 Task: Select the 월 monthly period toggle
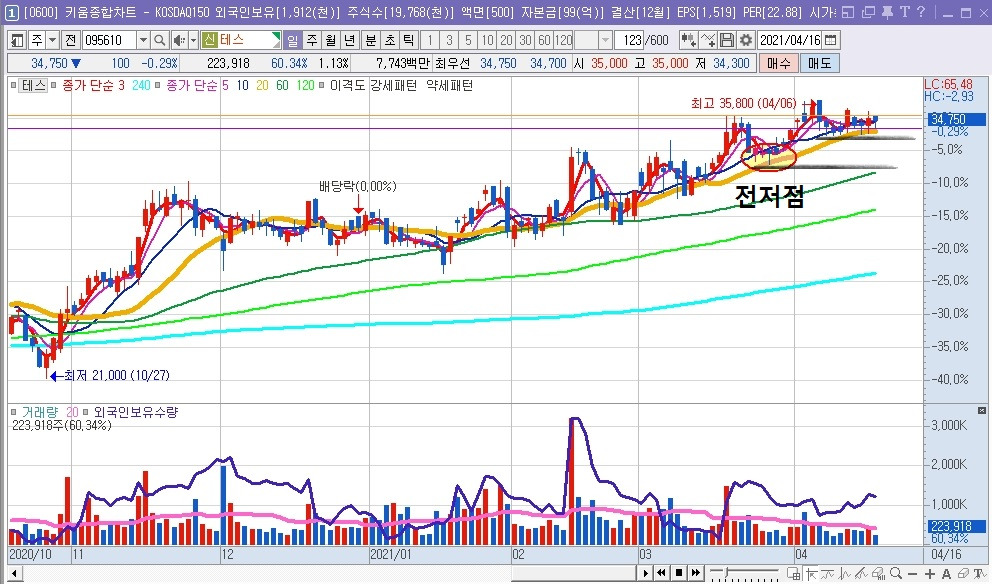click(x=330, y=40)
